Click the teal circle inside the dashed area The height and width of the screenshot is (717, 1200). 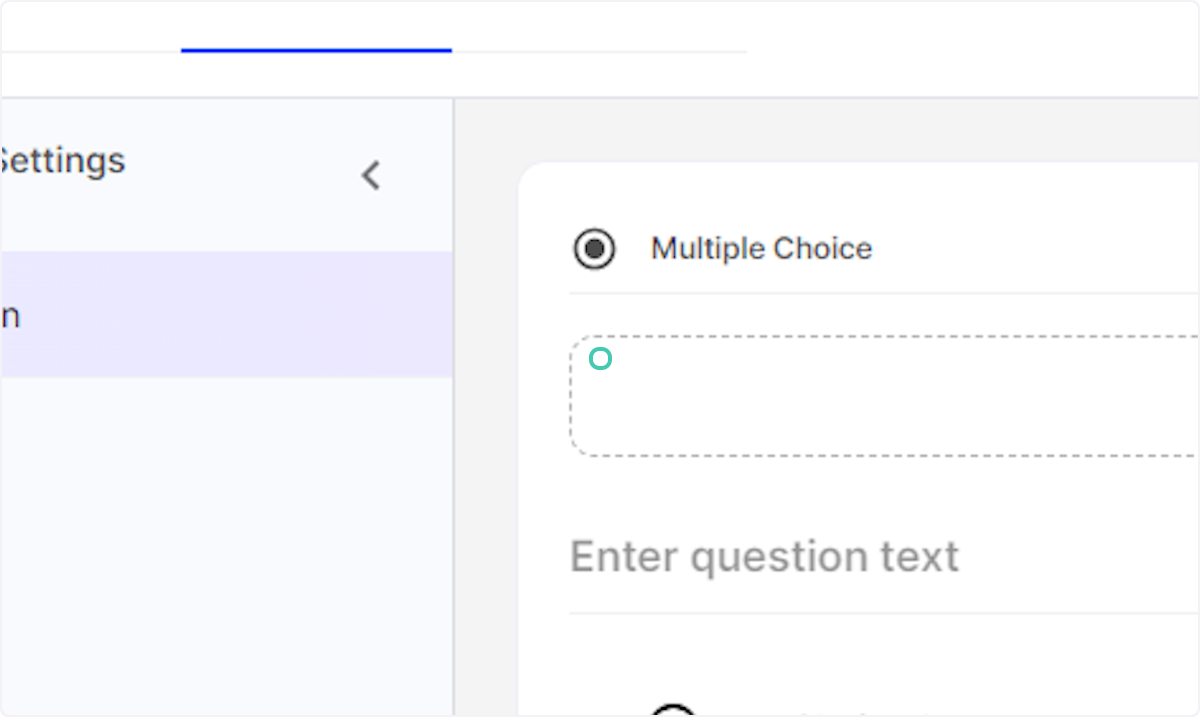tap(601, 358)
